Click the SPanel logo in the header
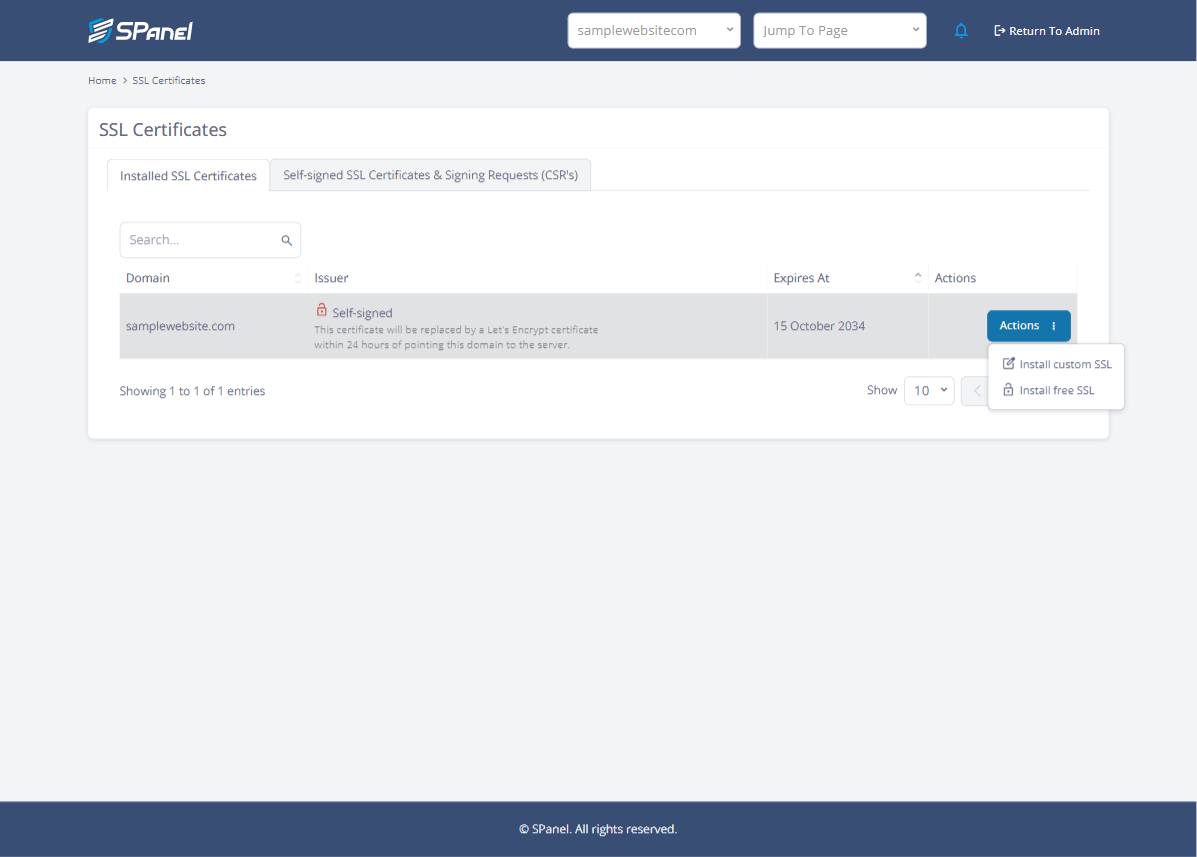The image size is (1197, 857). click(x=141, y=30)
